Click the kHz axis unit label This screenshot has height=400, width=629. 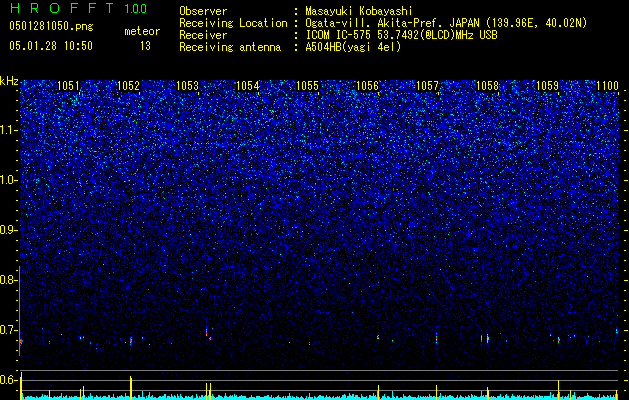(9, 81)
